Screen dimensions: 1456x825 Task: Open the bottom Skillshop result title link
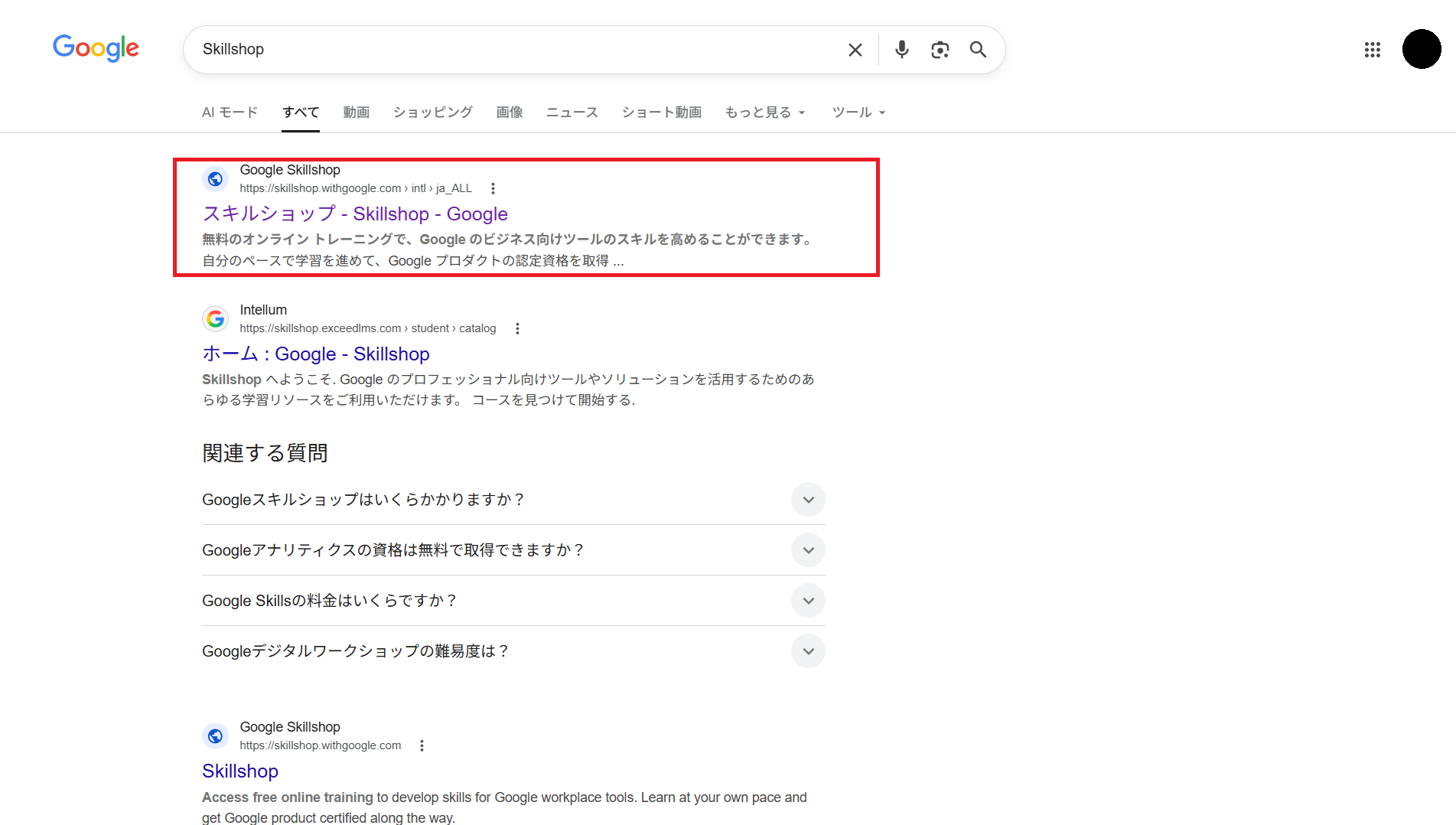pyautogui.click(x=240, y=771)
